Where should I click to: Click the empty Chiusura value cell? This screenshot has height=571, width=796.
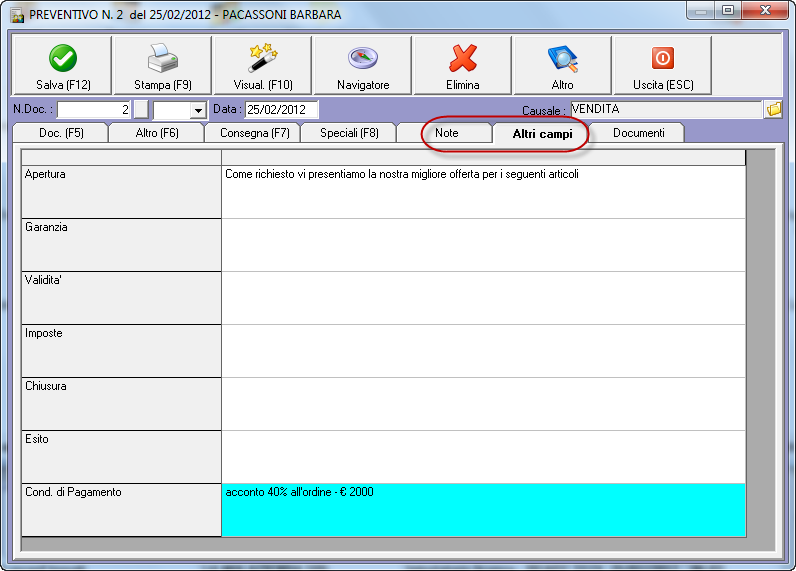(x=484, y=404)
